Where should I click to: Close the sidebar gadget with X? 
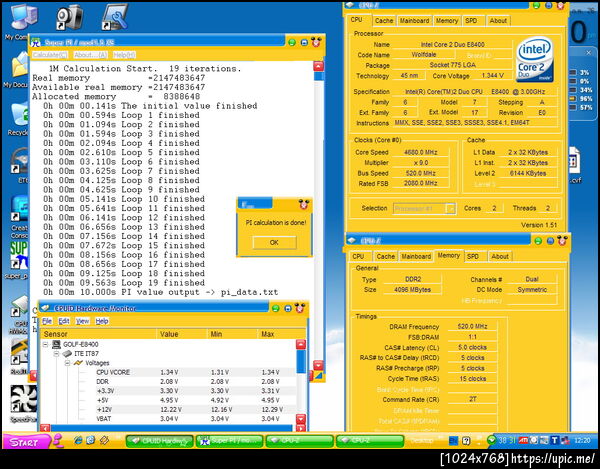click(589, 53)
